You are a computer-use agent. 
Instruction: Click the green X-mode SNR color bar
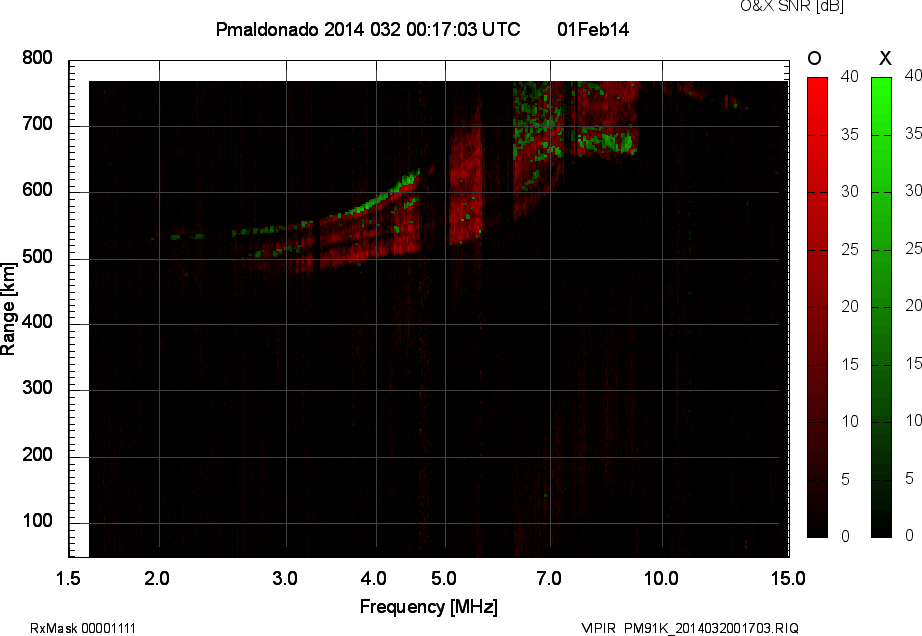(881, 307)
